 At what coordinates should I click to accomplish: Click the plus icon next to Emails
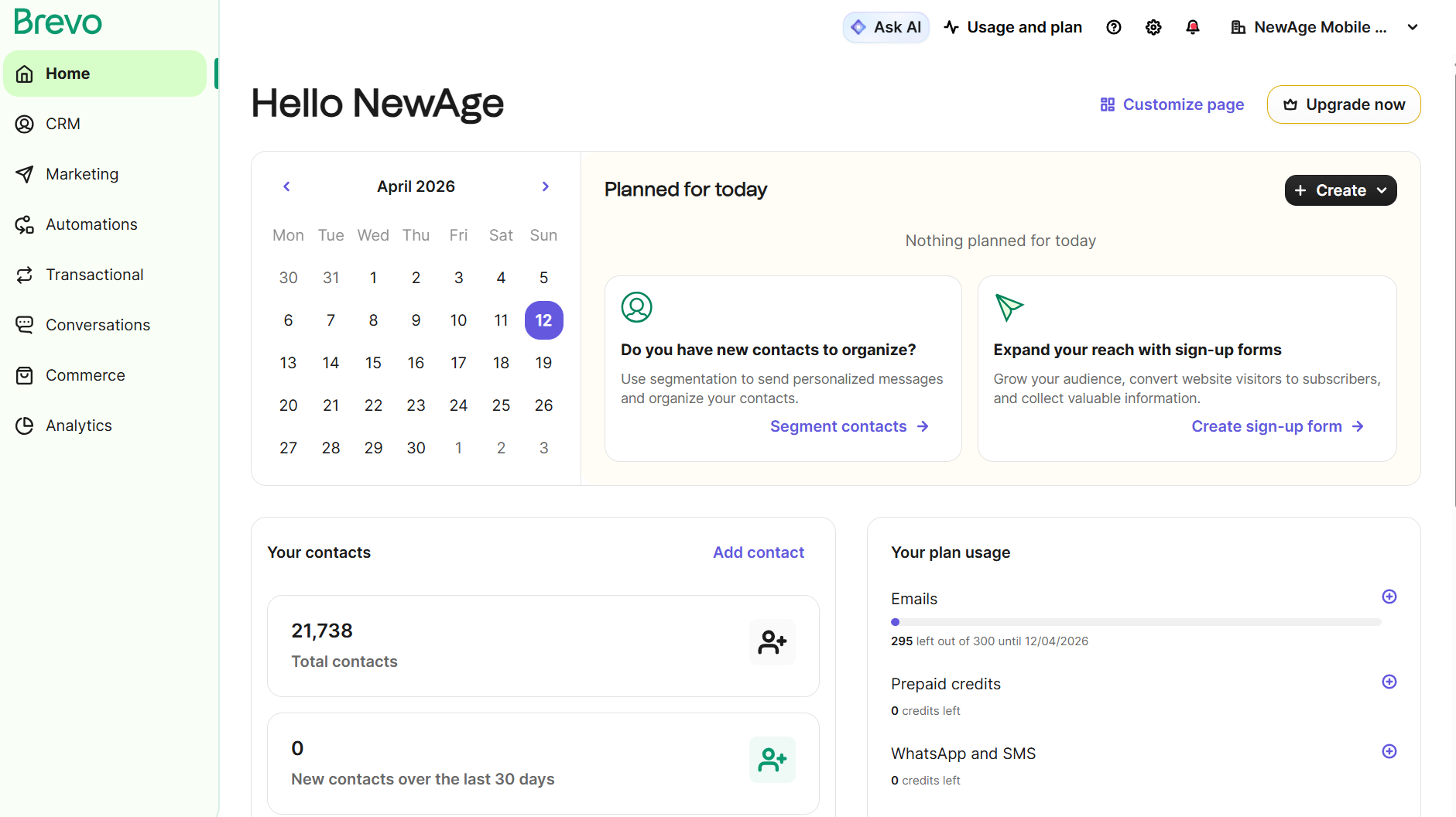tap(1389, 597)
